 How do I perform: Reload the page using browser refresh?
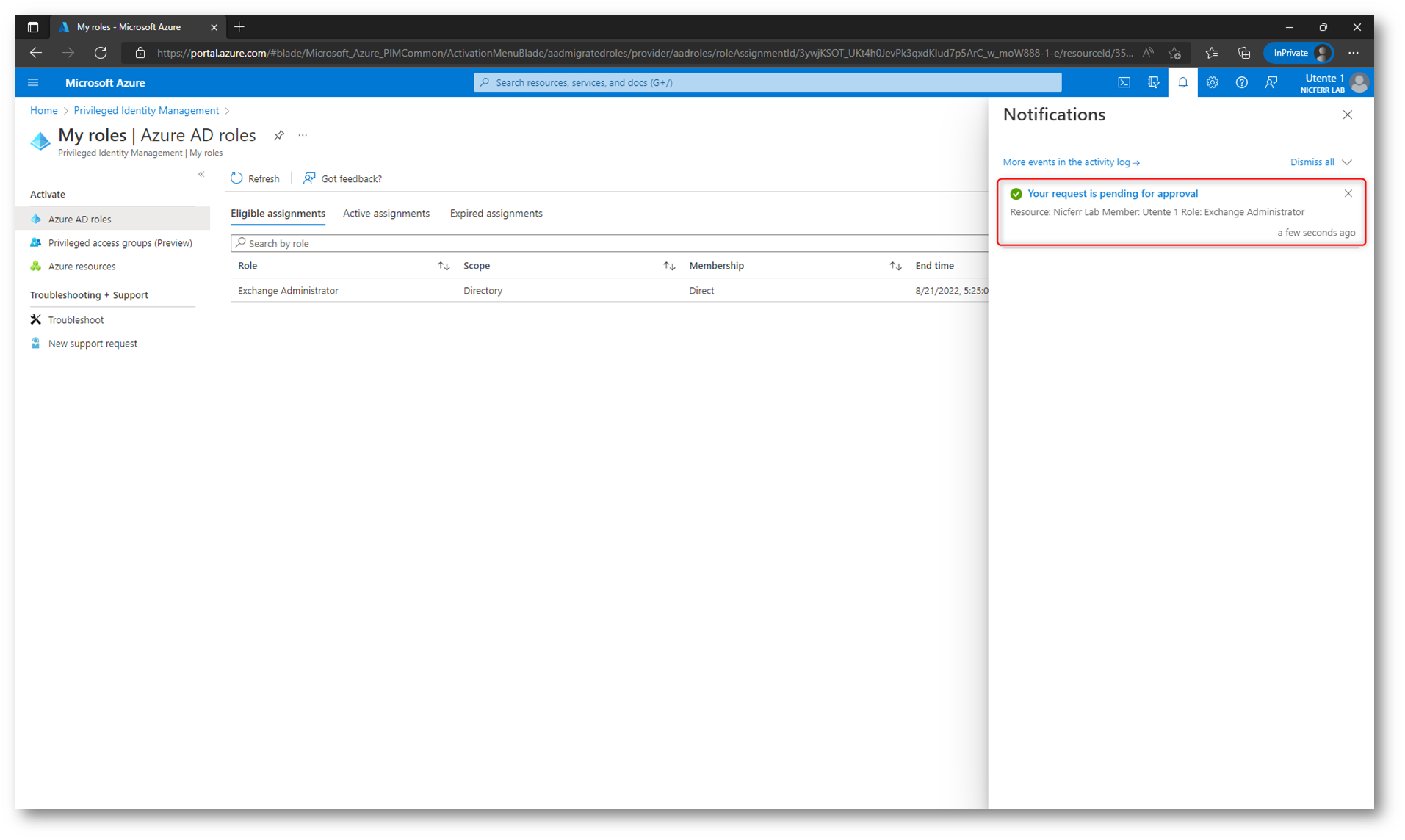pyautogui.click(x=101, y=53)
